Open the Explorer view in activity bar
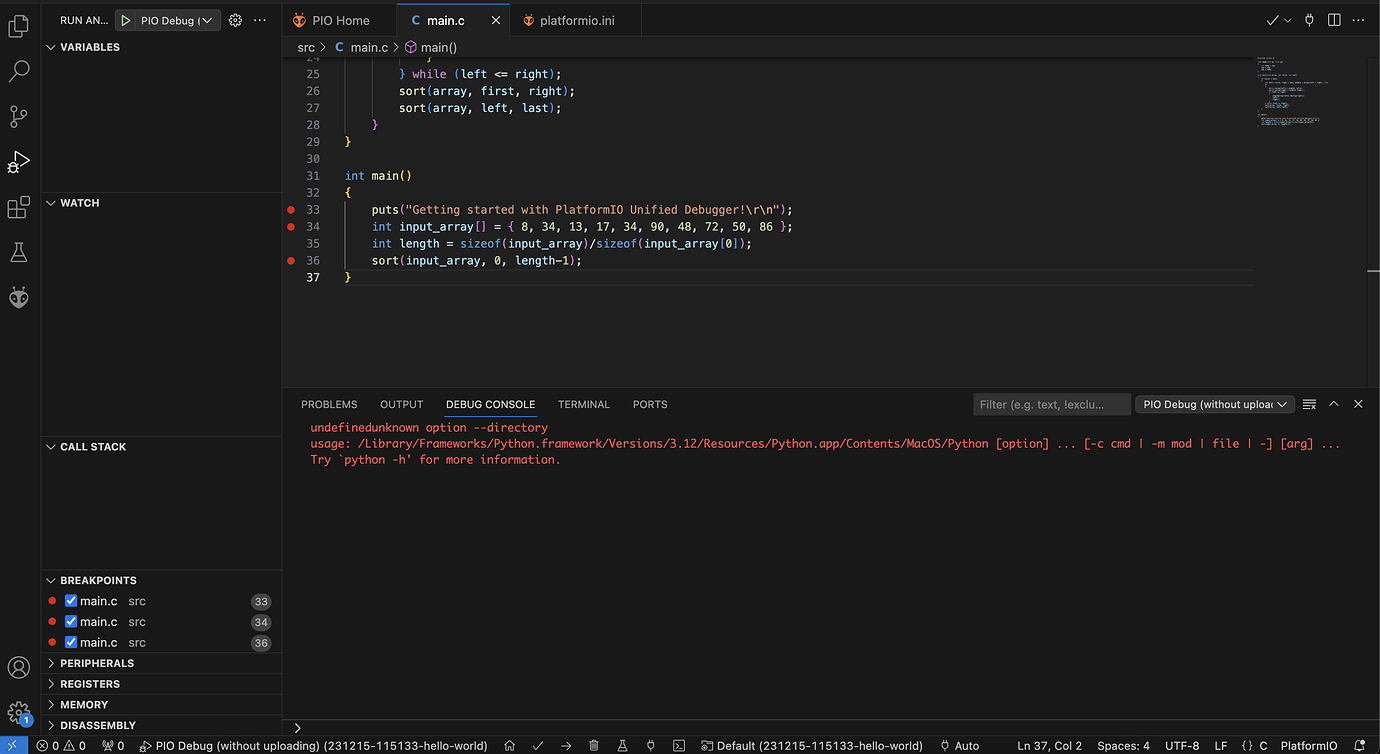 [19, 26]
